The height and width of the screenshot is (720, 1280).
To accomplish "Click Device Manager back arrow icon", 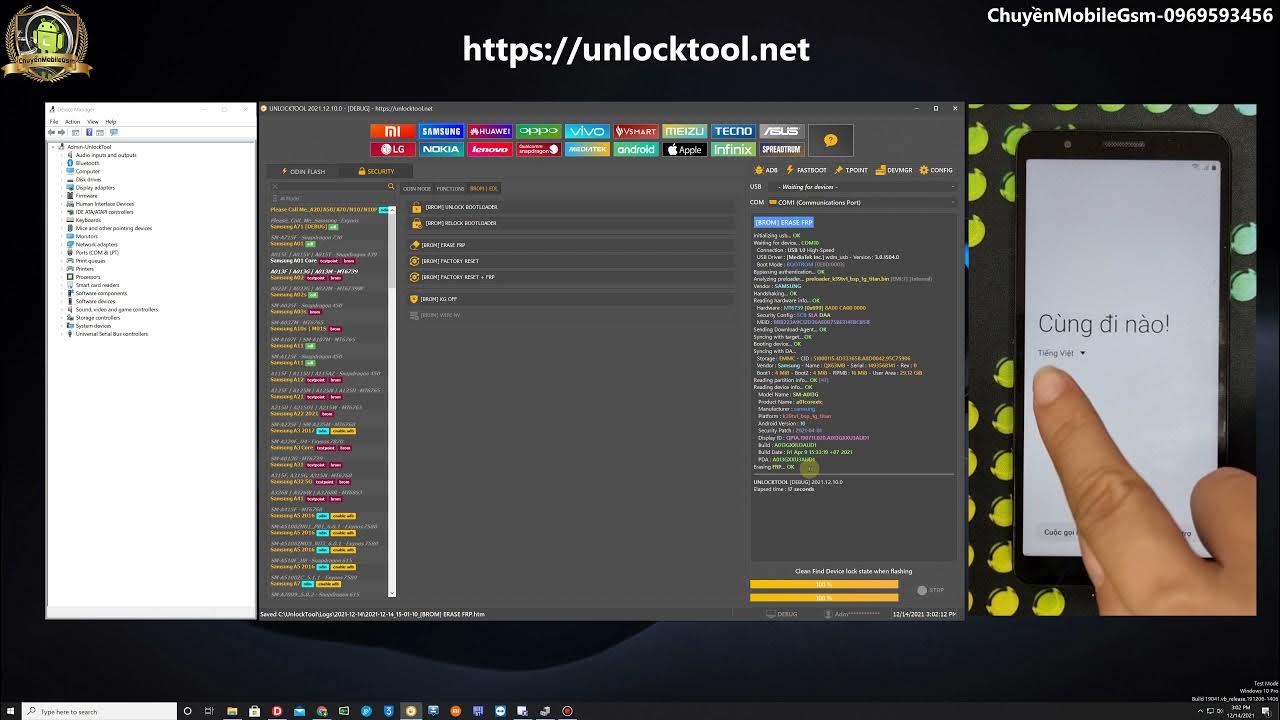I will point(52,132).
